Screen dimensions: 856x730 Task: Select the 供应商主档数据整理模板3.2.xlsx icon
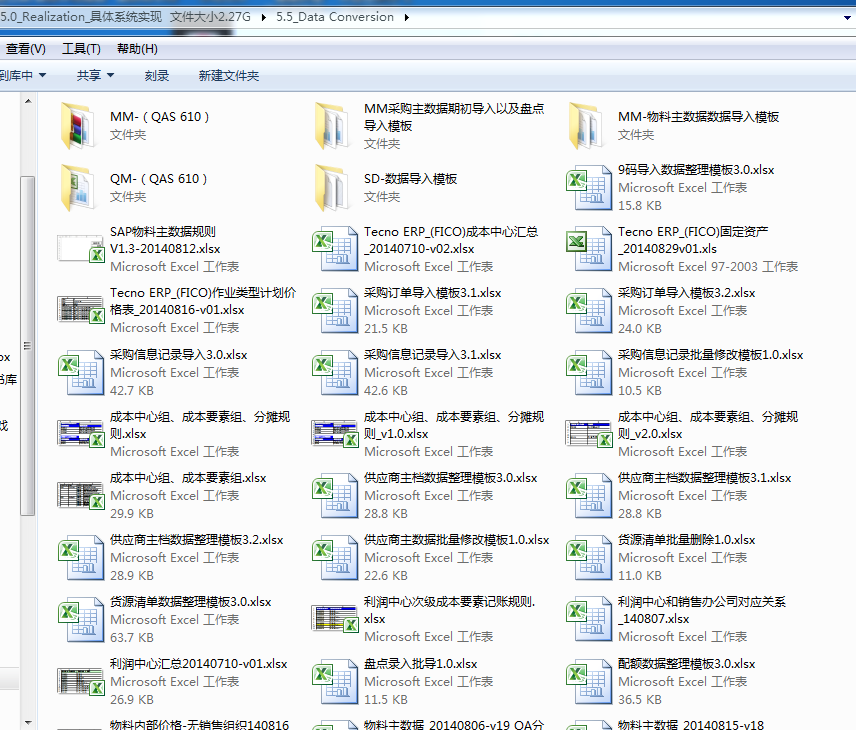[81, 557]
